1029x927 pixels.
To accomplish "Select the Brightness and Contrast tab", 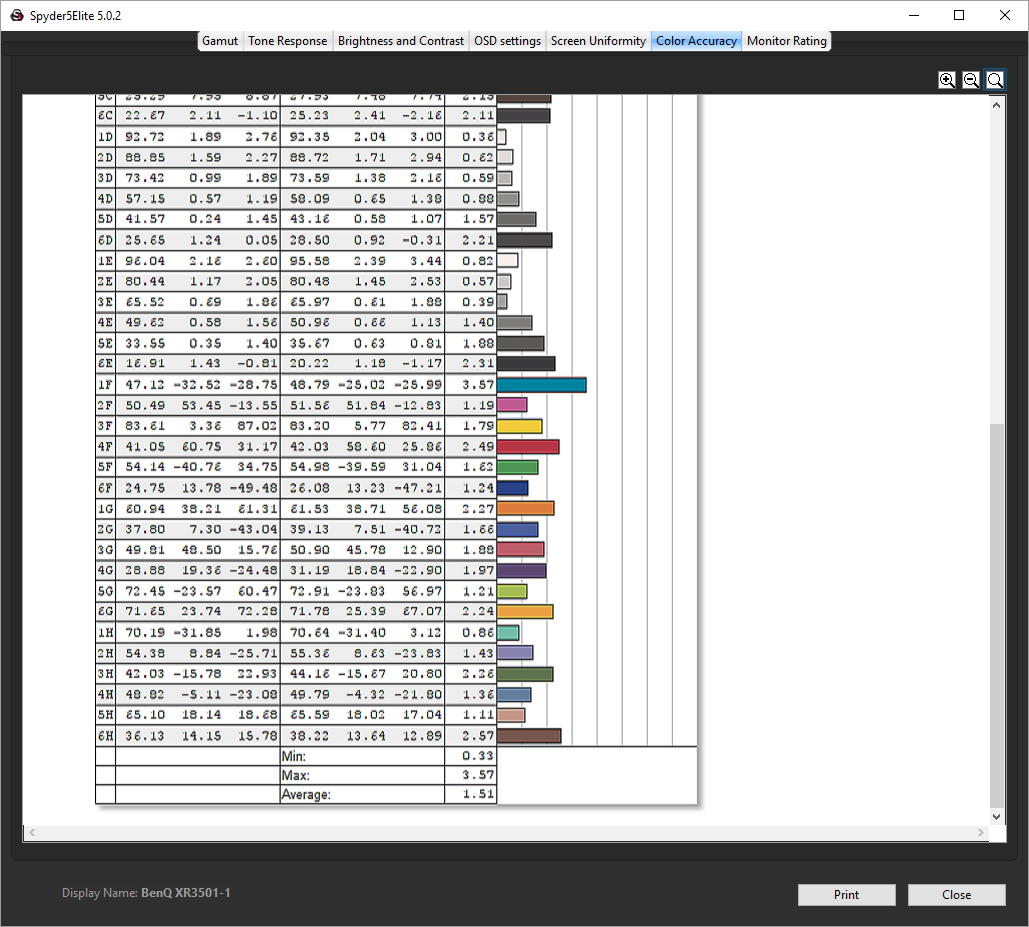I will point(400,41).
